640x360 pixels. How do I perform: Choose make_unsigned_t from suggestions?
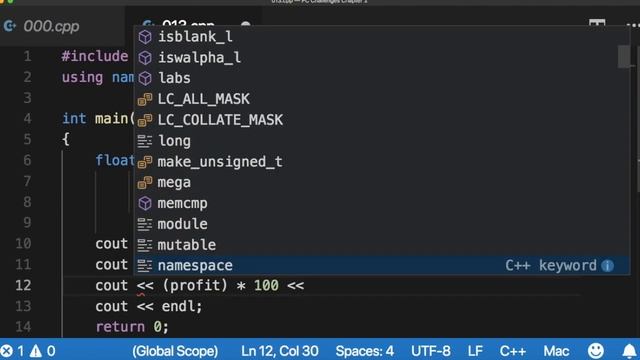382,162
